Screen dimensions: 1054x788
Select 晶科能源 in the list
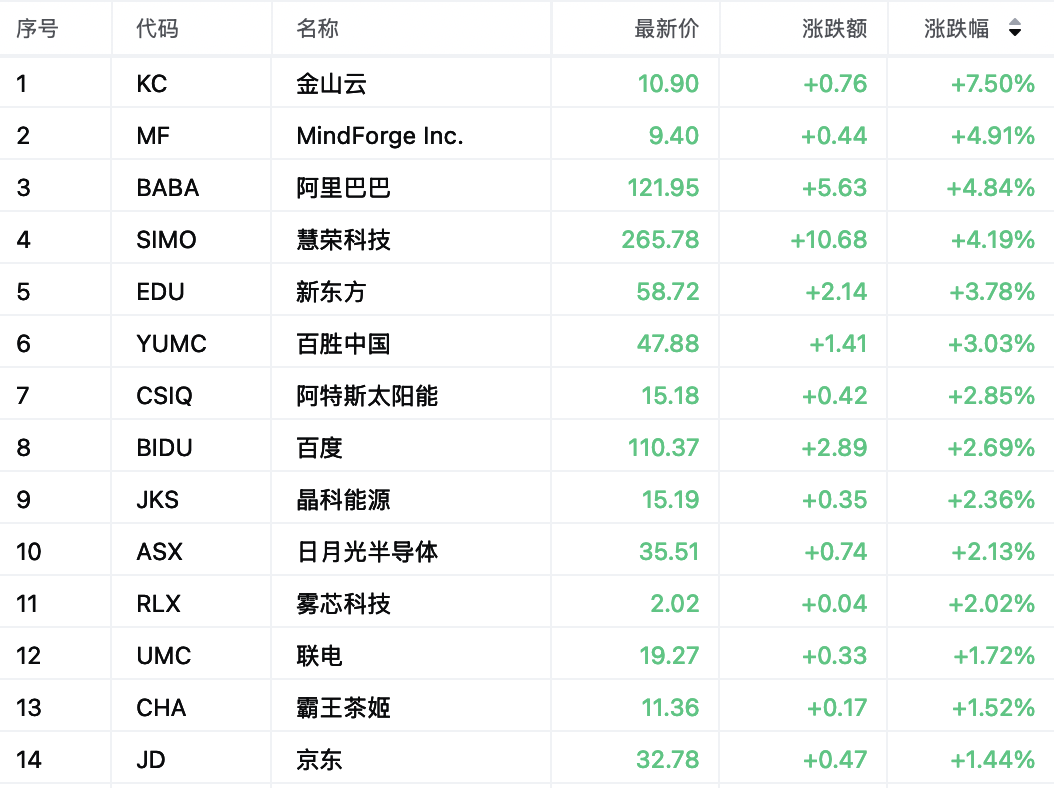click(x=343, y=500)
